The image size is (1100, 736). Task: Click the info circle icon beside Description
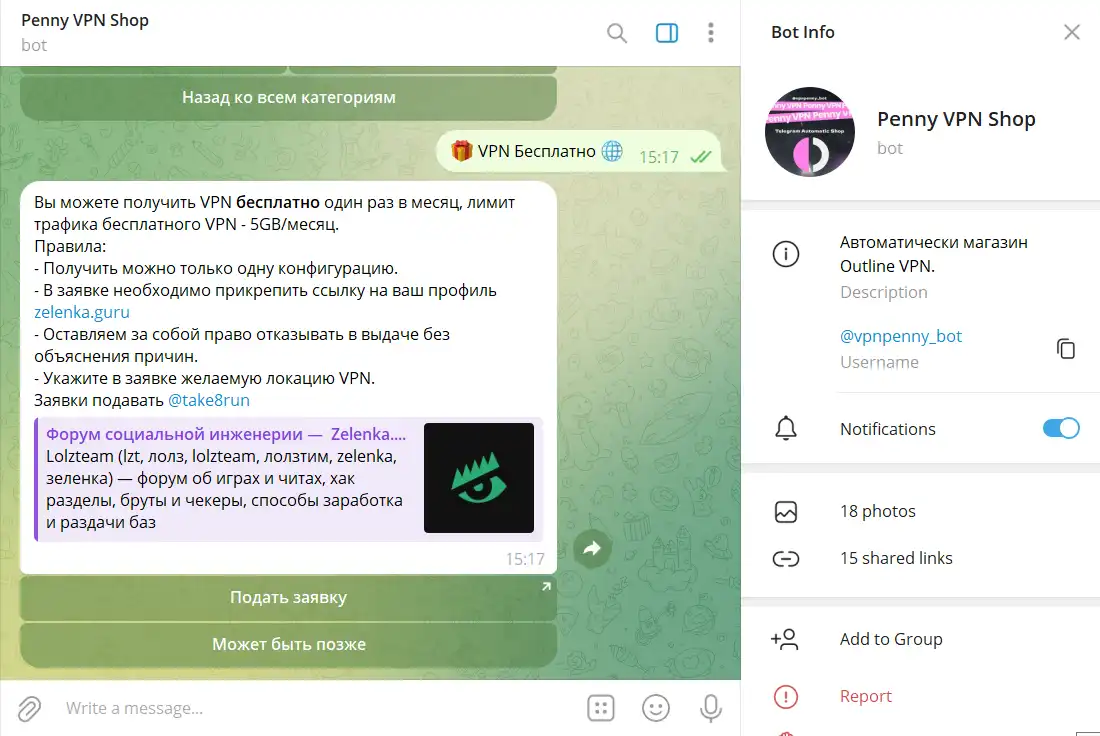pyautogui.click(x=786, y=254)
